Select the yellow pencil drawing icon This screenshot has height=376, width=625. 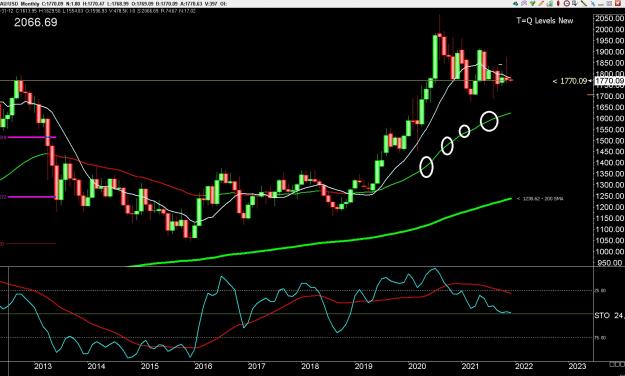click(x=541, y=4)
